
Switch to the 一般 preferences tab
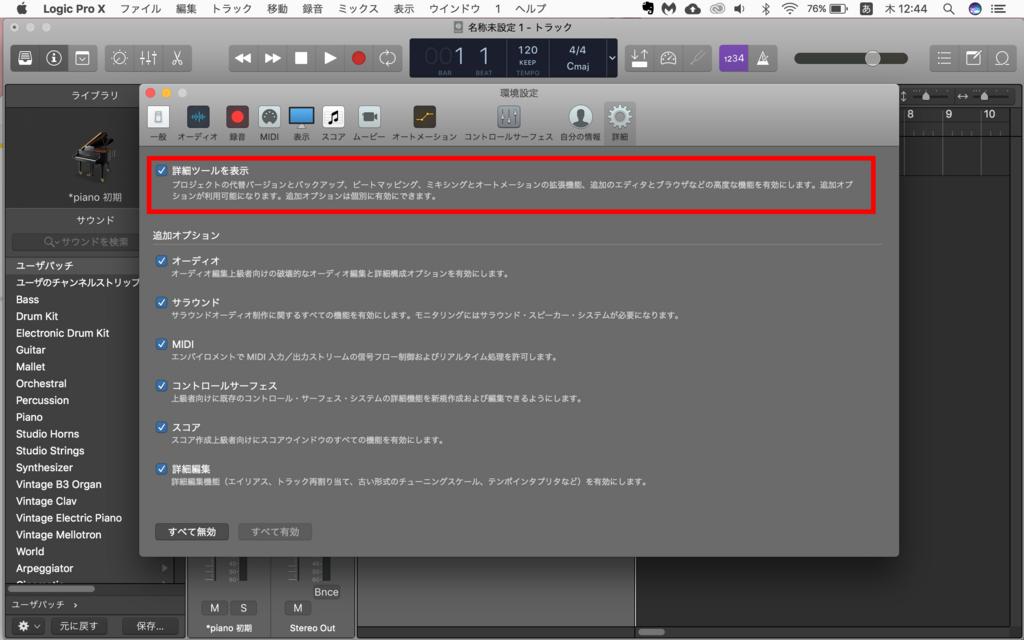click(x=158, y=123)
